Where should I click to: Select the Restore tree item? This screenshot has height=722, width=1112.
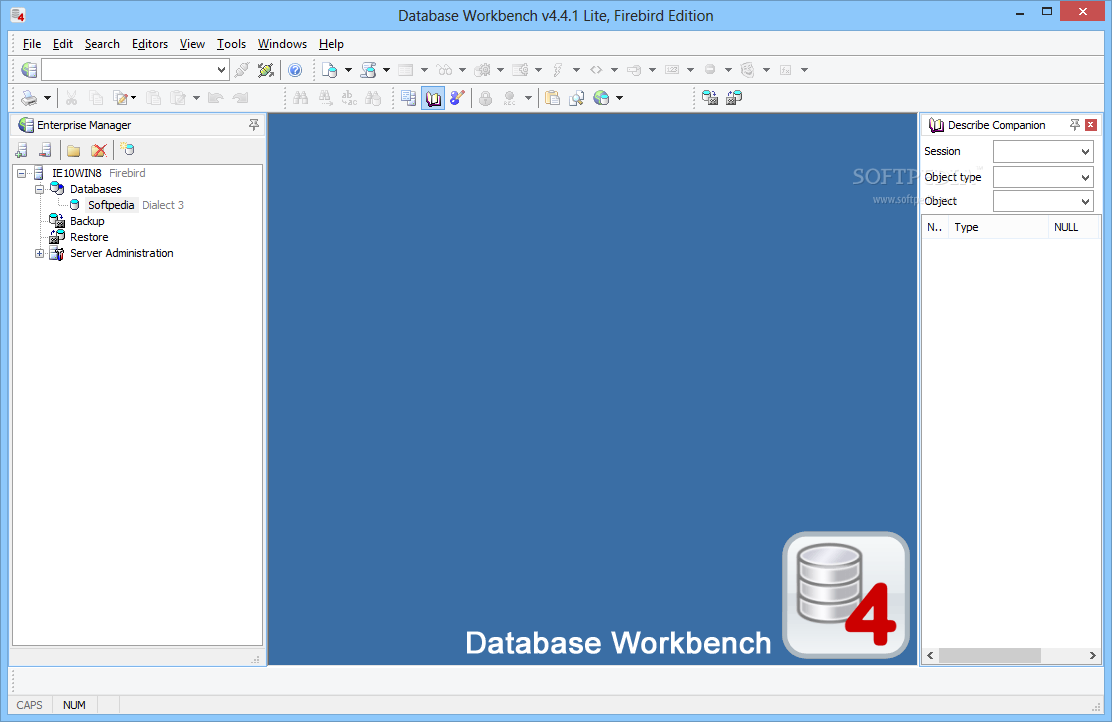(x=89, y=237)
